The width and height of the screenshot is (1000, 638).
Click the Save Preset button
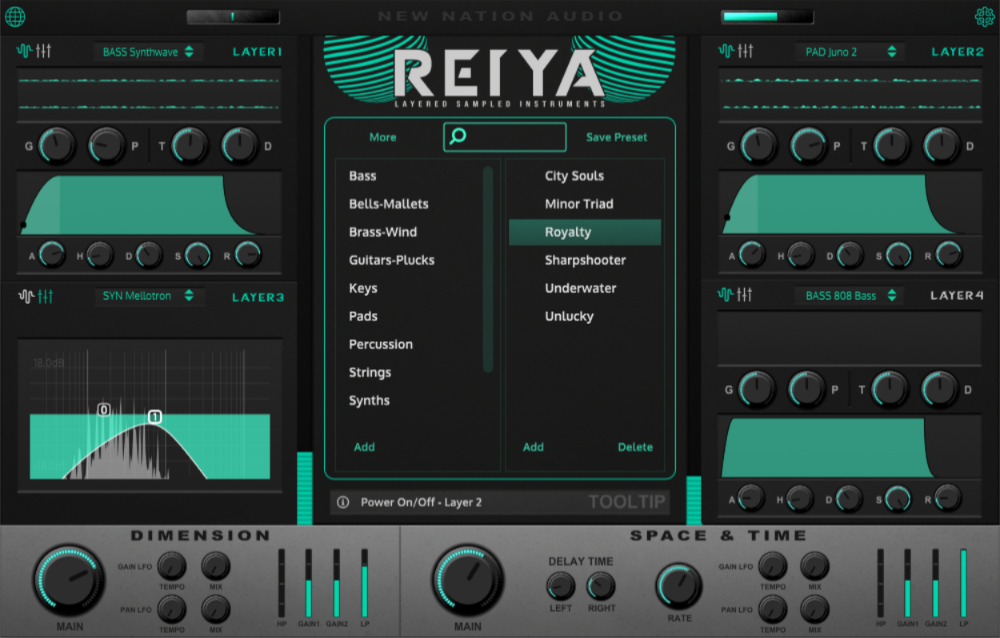[616, 137]
